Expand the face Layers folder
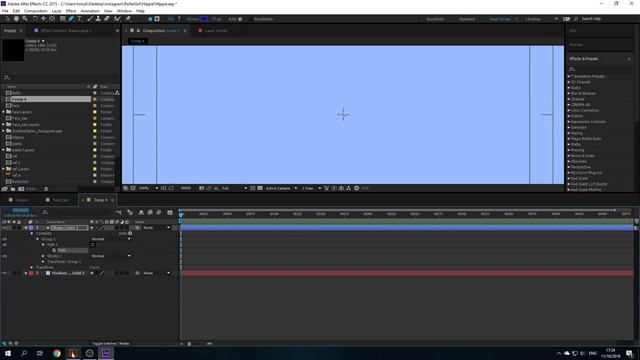640x360 pixels. coord(4,112)
